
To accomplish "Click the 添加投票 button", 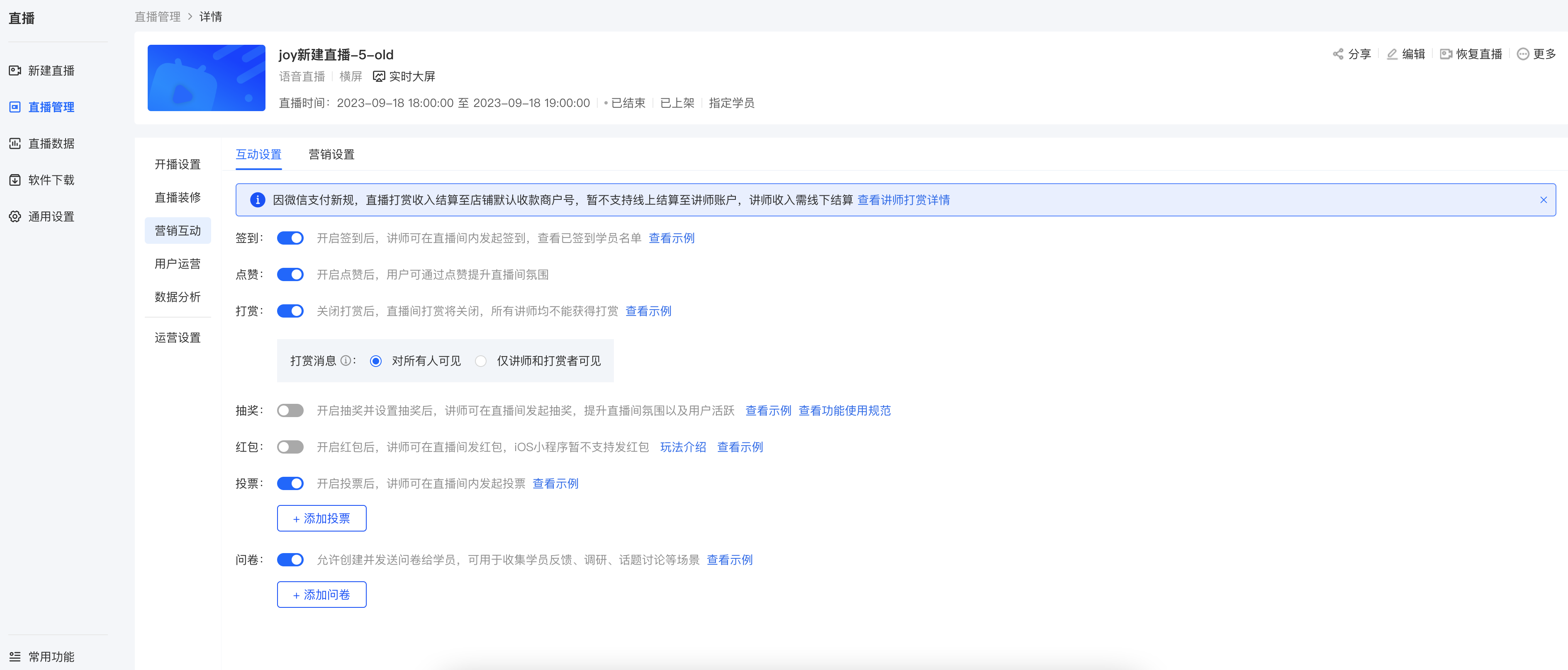I will coord(321,519).
